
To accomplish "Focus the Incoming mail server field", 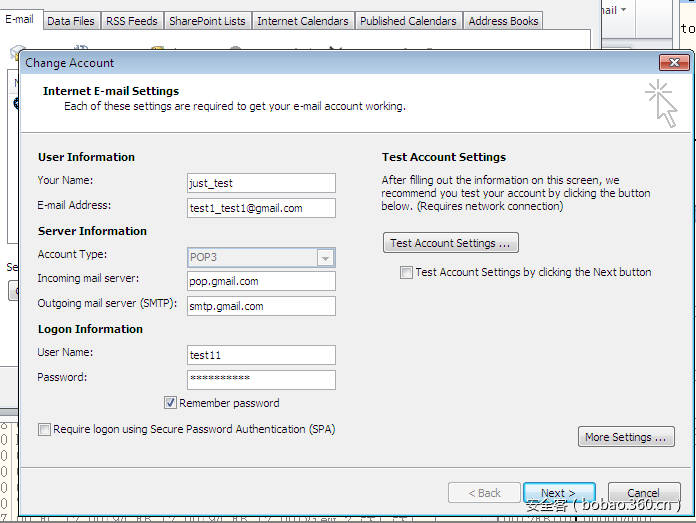I will 261,281.
